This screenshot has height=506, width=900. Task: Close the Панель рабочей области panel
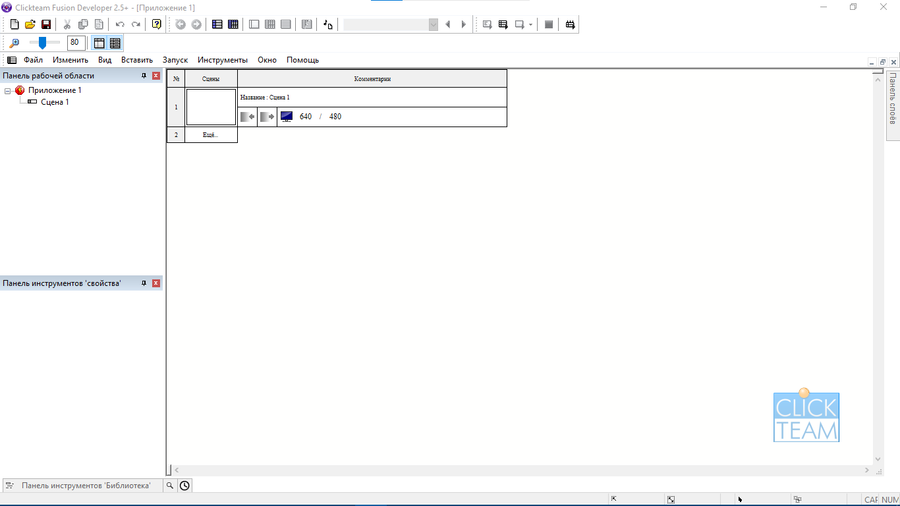point(156,76)
